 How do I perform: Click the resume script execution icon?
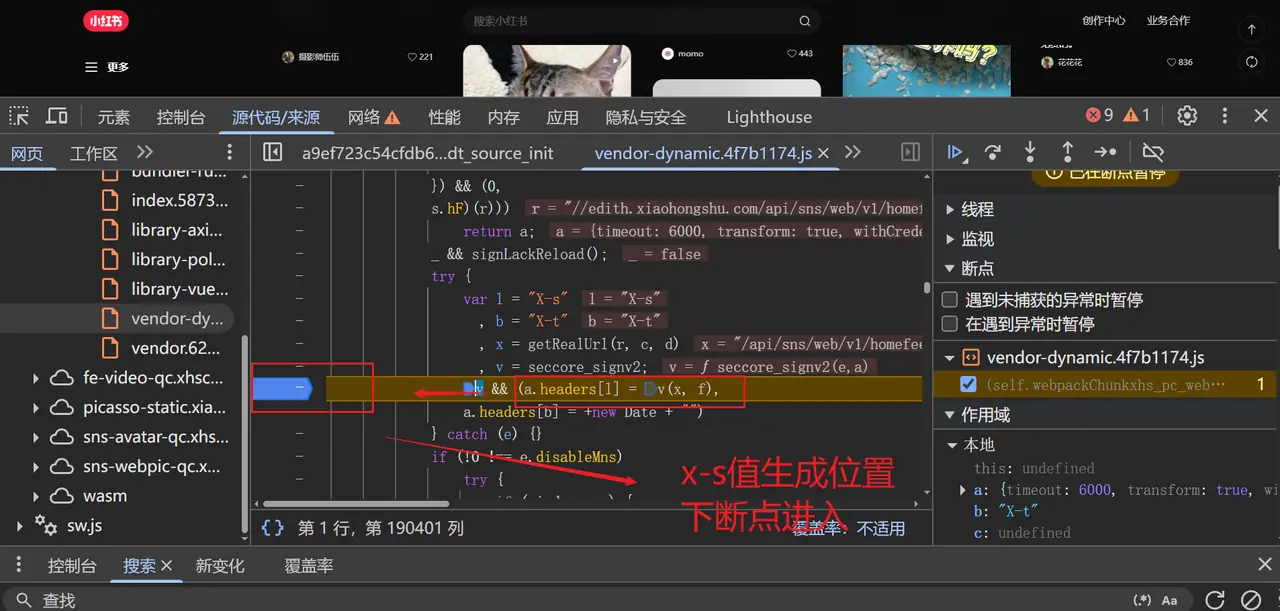955,152
